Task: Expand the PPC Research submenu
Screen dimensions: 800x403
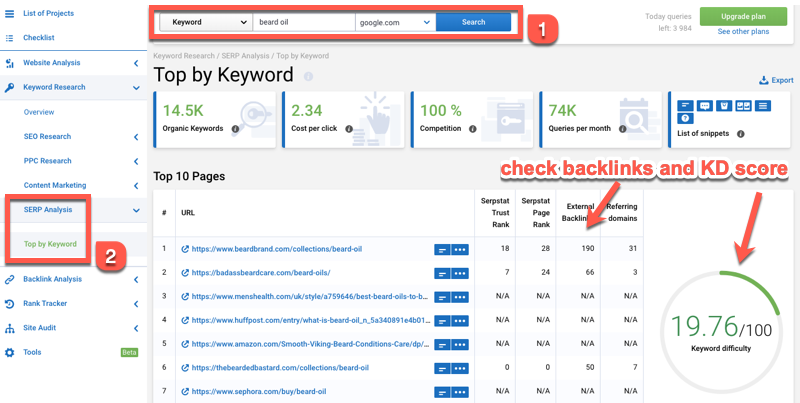Action: coord(136,161)
